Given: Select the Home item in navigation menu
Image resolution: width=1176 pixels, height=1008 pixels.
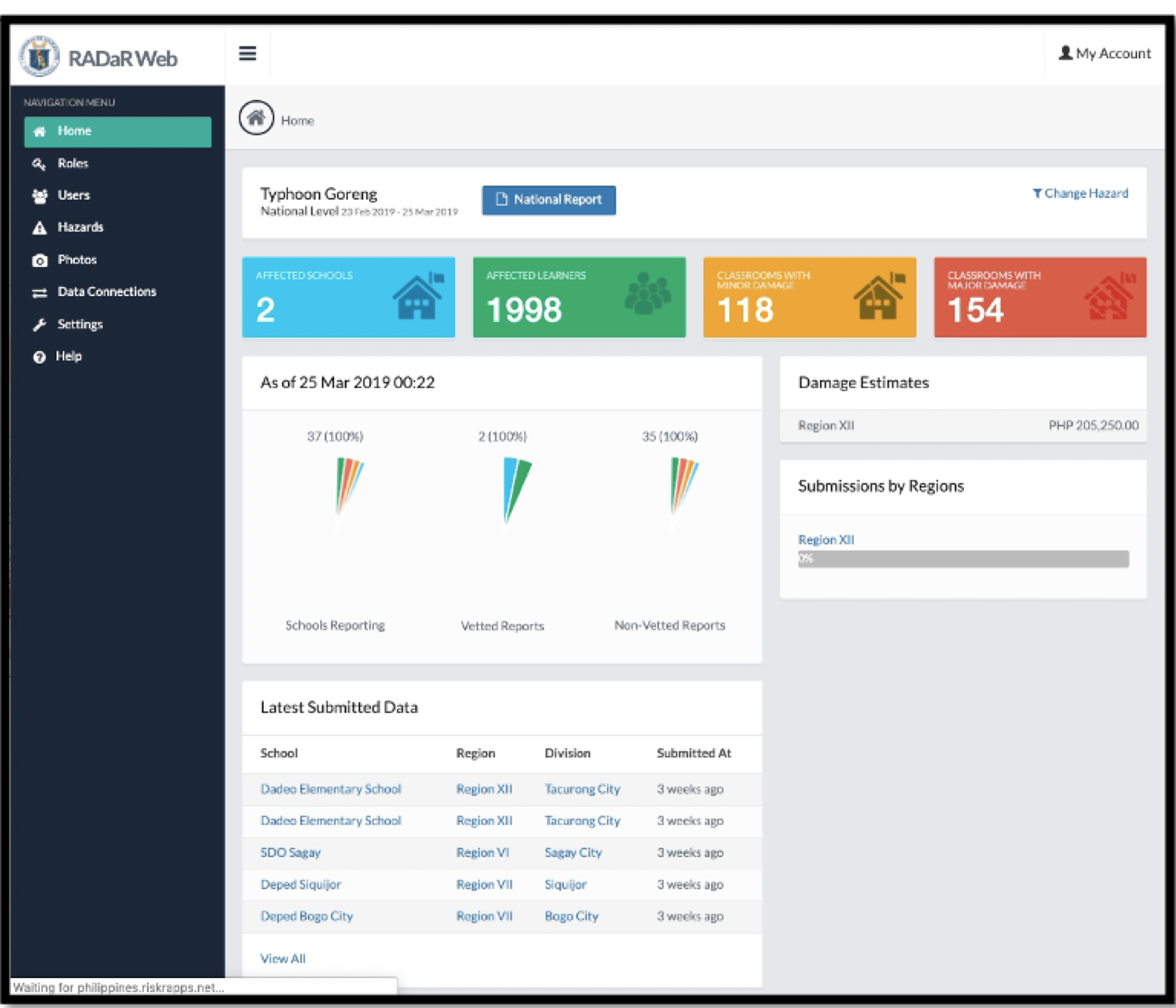Looking at the screenshot, I should pyautogui.click(x=74, y=131).
